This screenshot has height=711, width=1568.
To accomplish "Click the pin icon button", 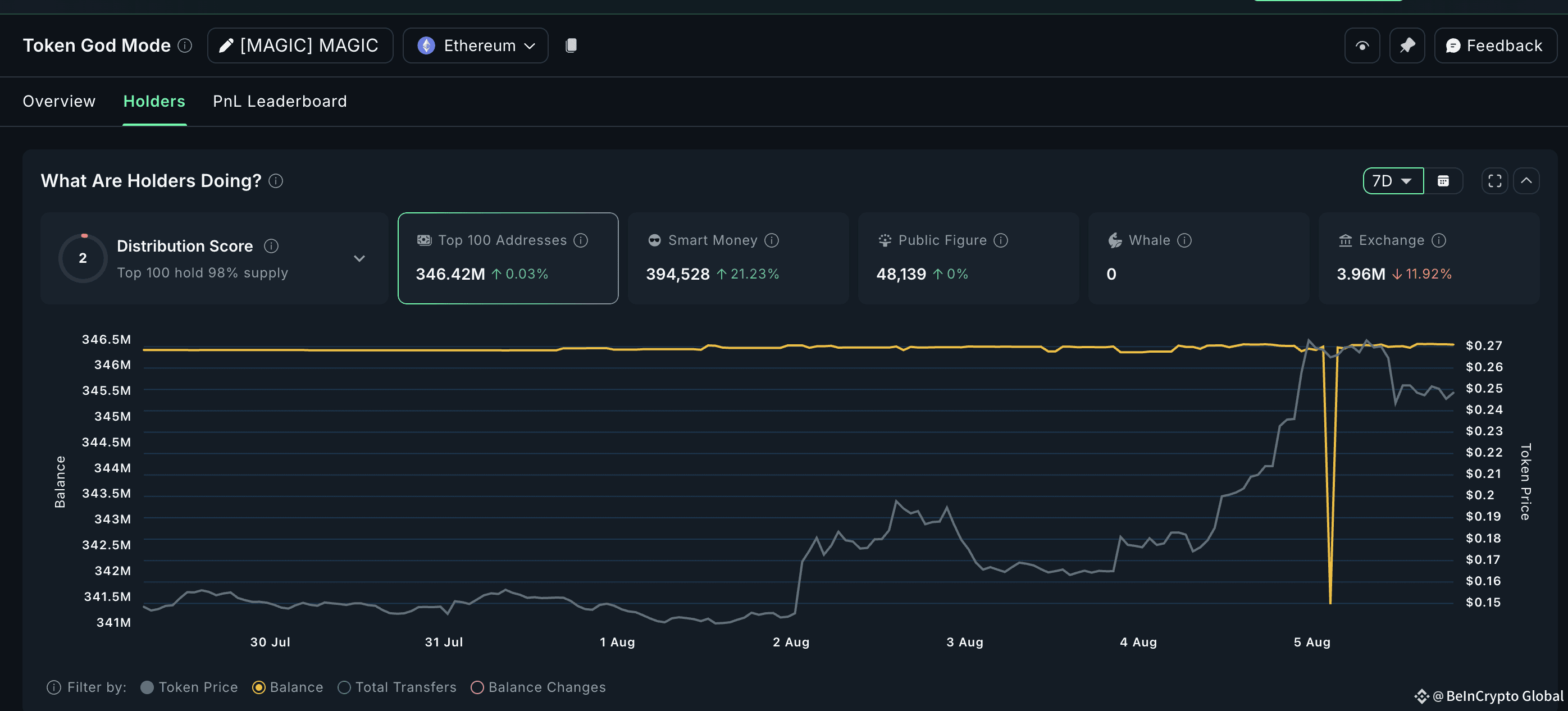I will pos(1407,45).
